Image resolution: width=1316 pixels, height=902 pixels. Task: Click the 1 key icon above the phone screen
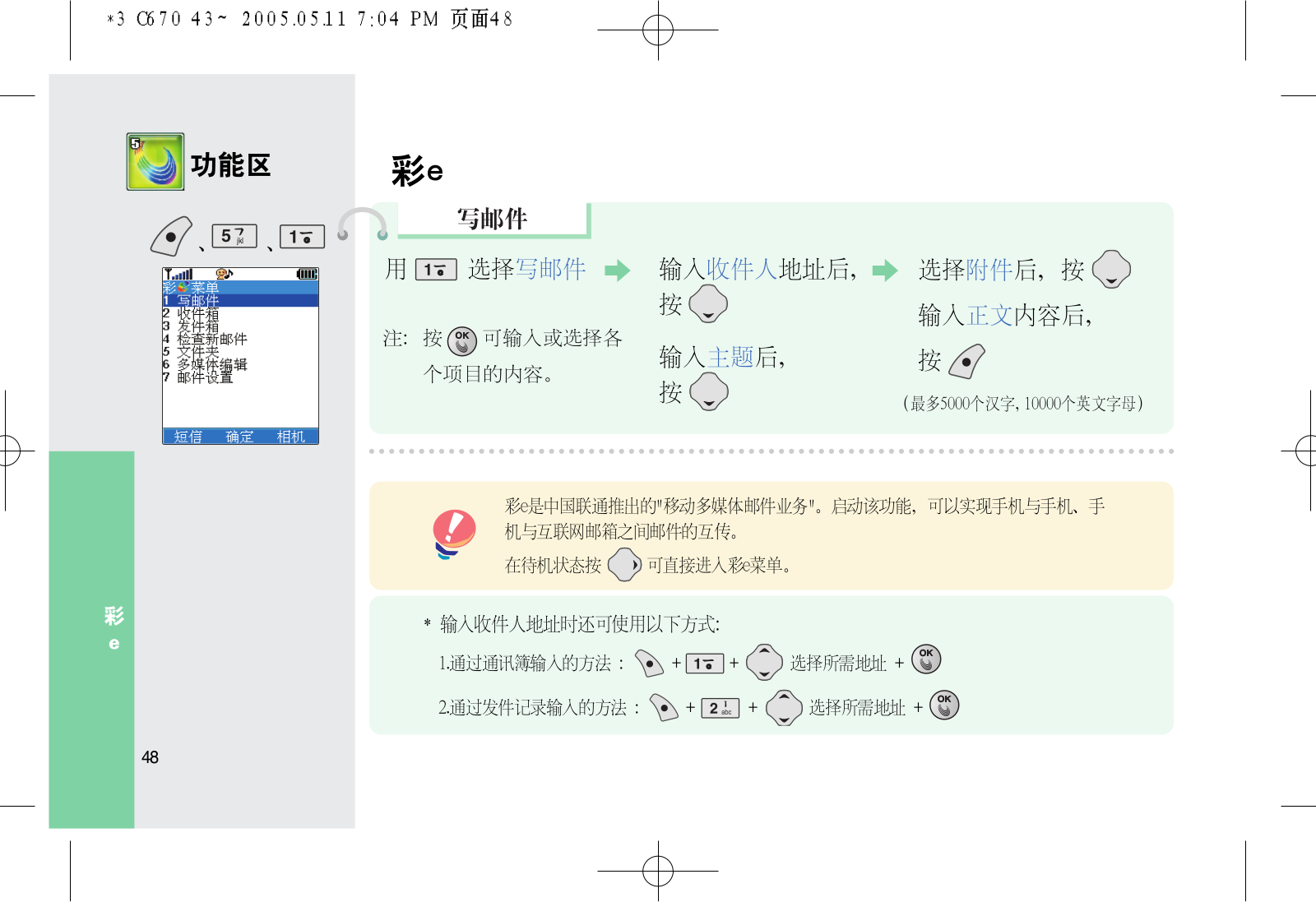click(x=302, y=237)
